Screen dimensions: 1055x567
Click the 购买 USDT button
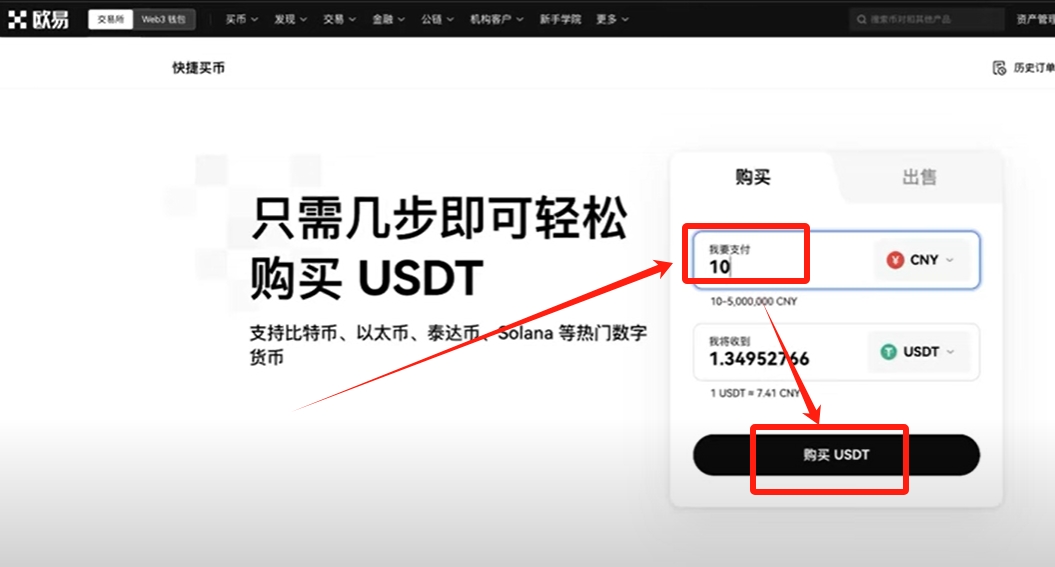click(836, 455)
